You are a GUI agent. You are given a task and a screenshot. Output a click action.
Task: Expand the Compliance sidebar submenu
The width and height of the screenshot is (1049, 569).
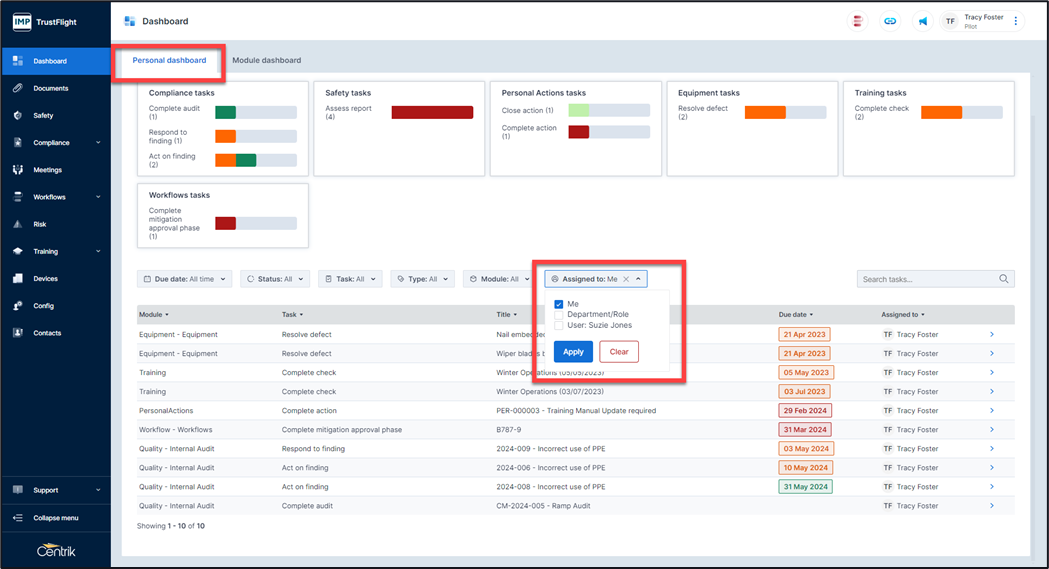pyautogui.click(x=98, y=143)
